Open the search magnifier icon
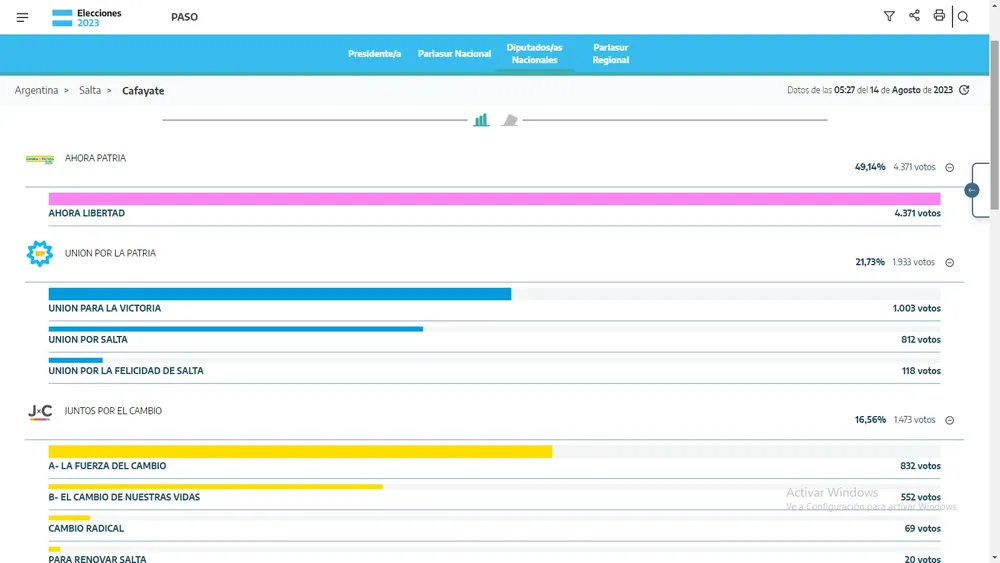The height and width of the screenshot is (563, 1000). (964, 17)
